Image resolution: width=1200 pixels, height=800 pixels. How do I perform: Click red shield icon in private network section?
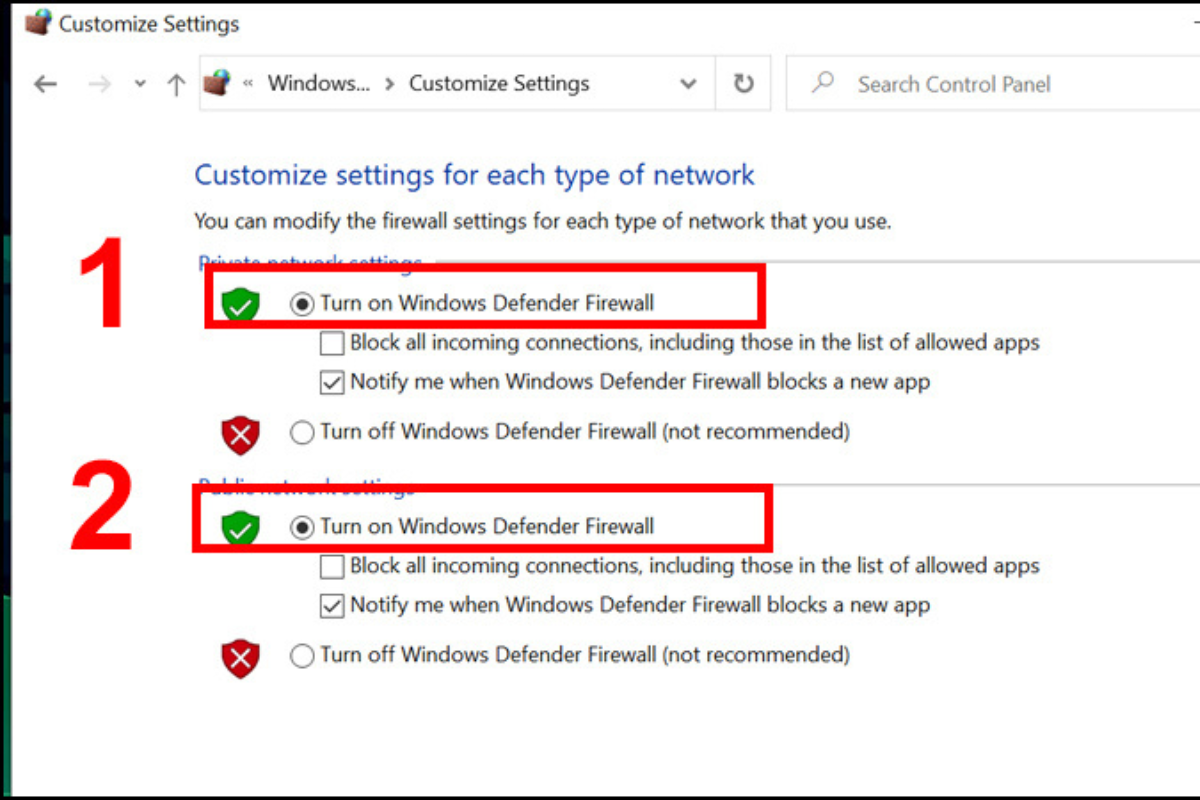click(240, 434)
